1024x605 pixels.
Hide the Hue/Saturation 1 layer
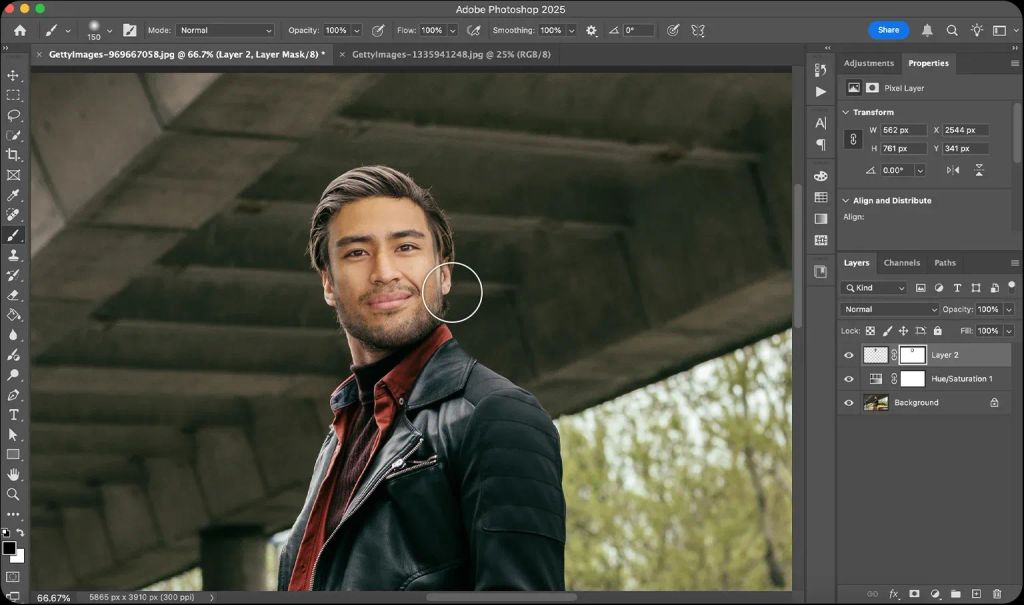[x=849, y=379]
